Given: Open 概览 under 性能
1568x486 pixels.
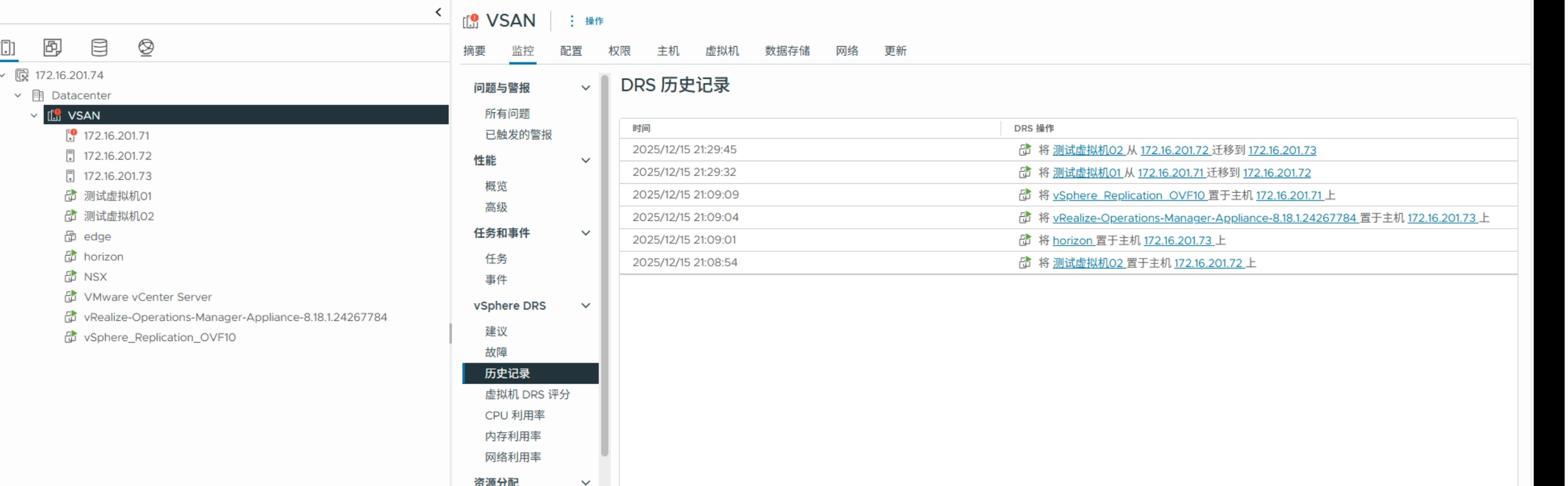Looking at the screenshot, I should point(496,186).
